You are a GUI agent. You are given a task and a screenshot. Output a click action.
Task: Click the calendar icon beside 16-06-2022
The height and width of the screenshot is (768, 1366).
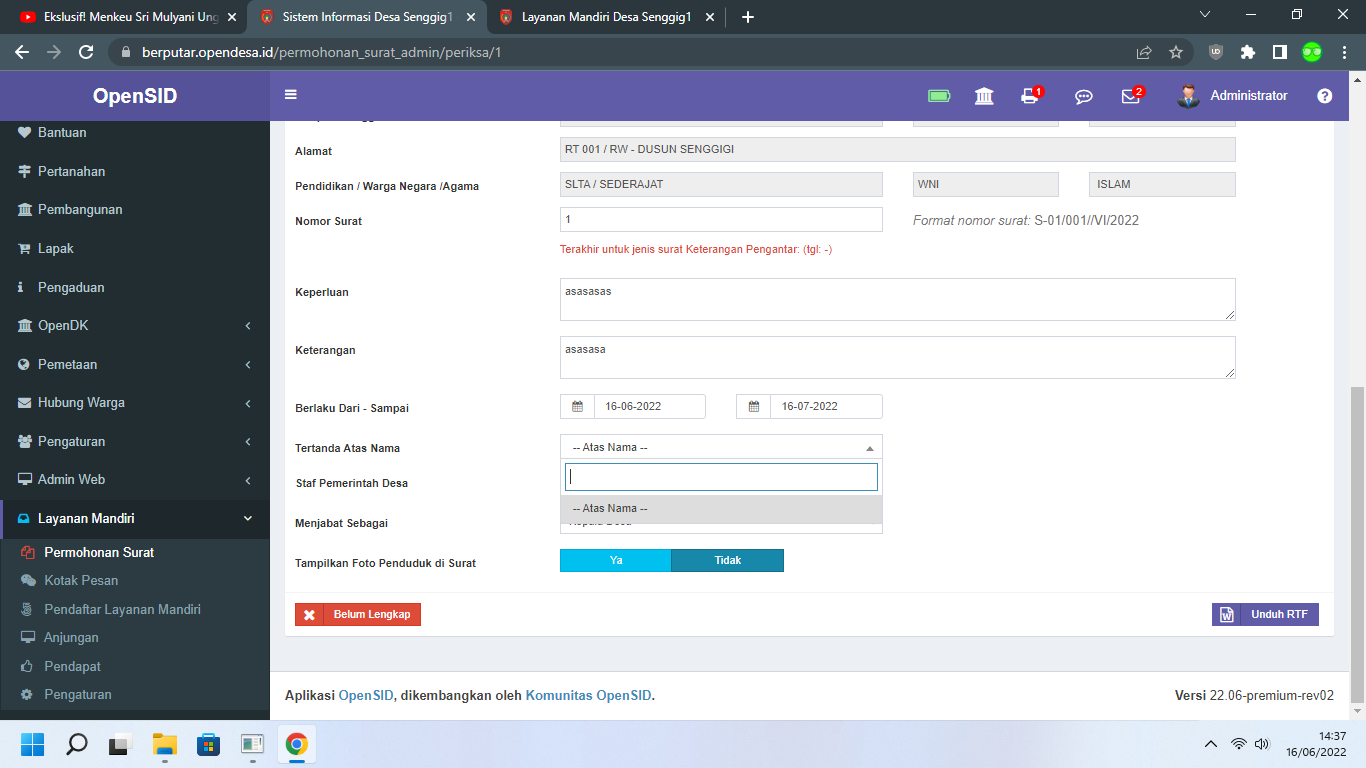[x=576, y=406]
